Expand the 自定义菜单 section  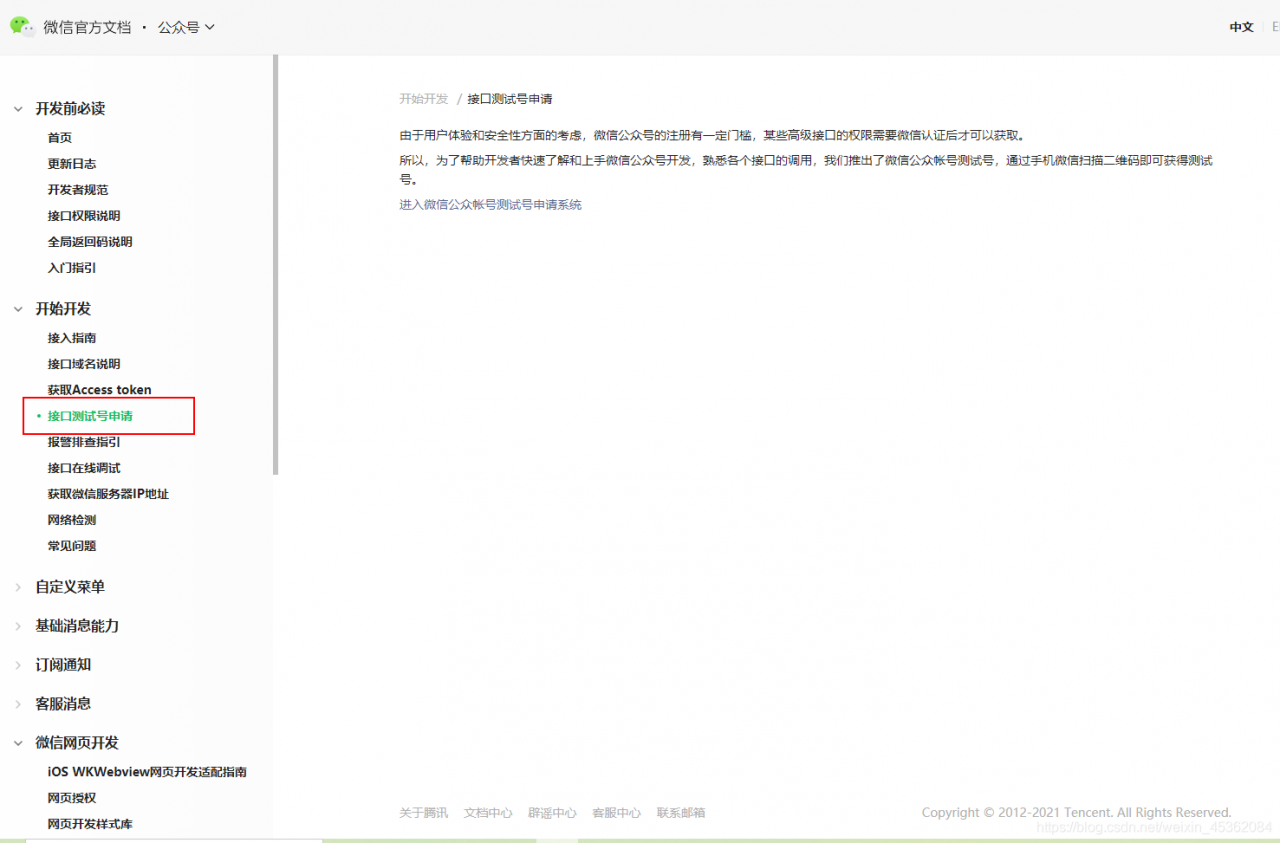coord(18,587)
